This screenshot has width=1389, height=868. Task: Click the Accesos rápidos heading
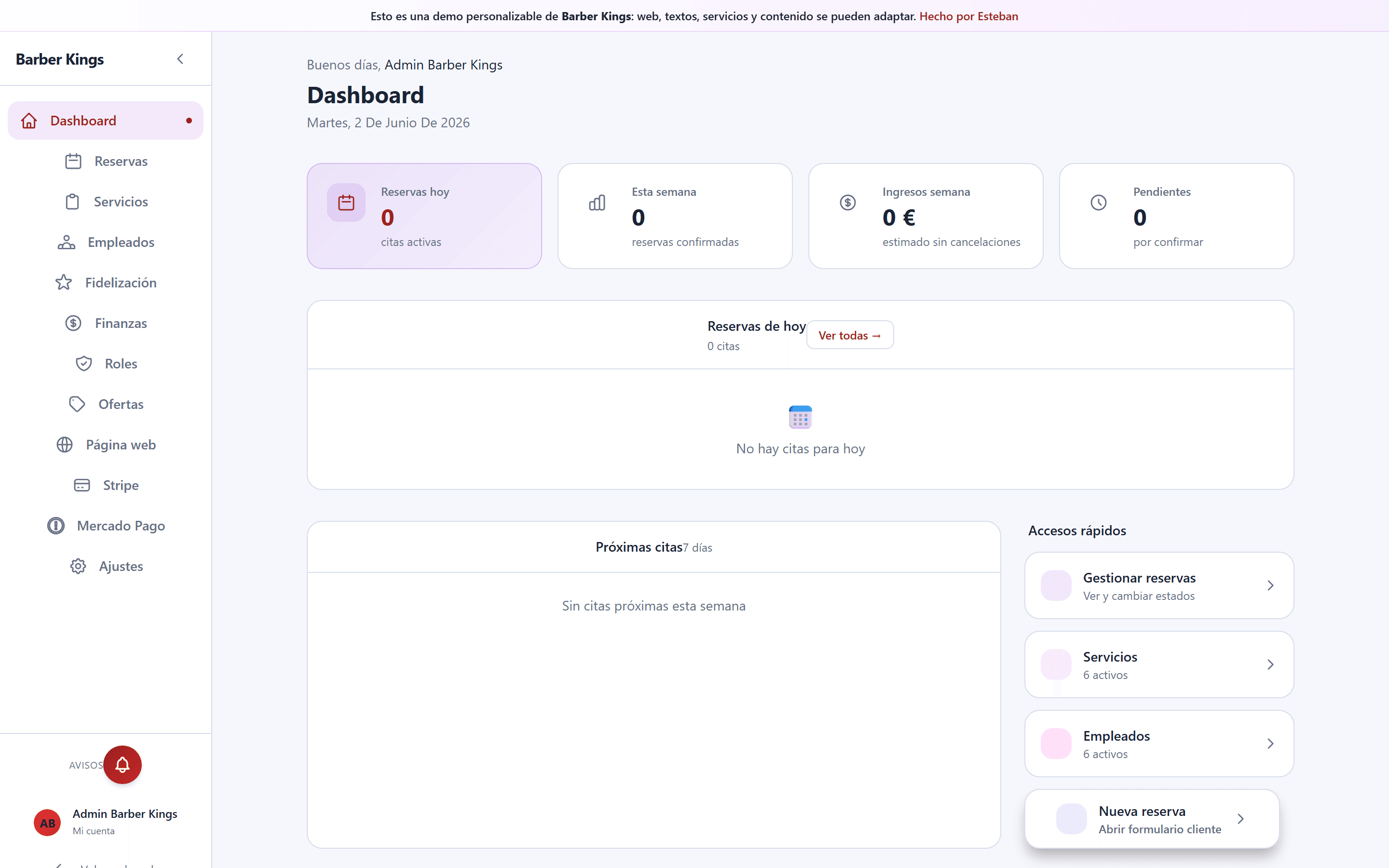click(1077, 530)
